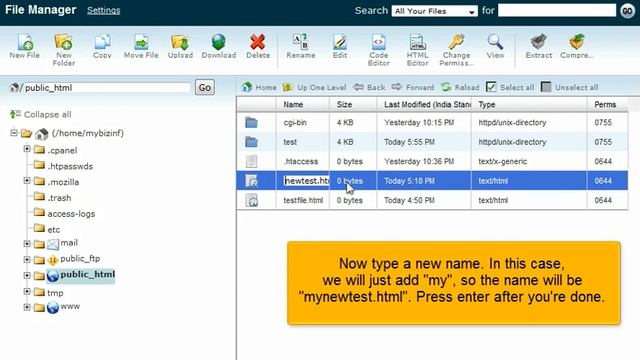Click Up One Level
The height and width of the screenshot is (360, 640).
pyautogui.click(x=314, y=87)
